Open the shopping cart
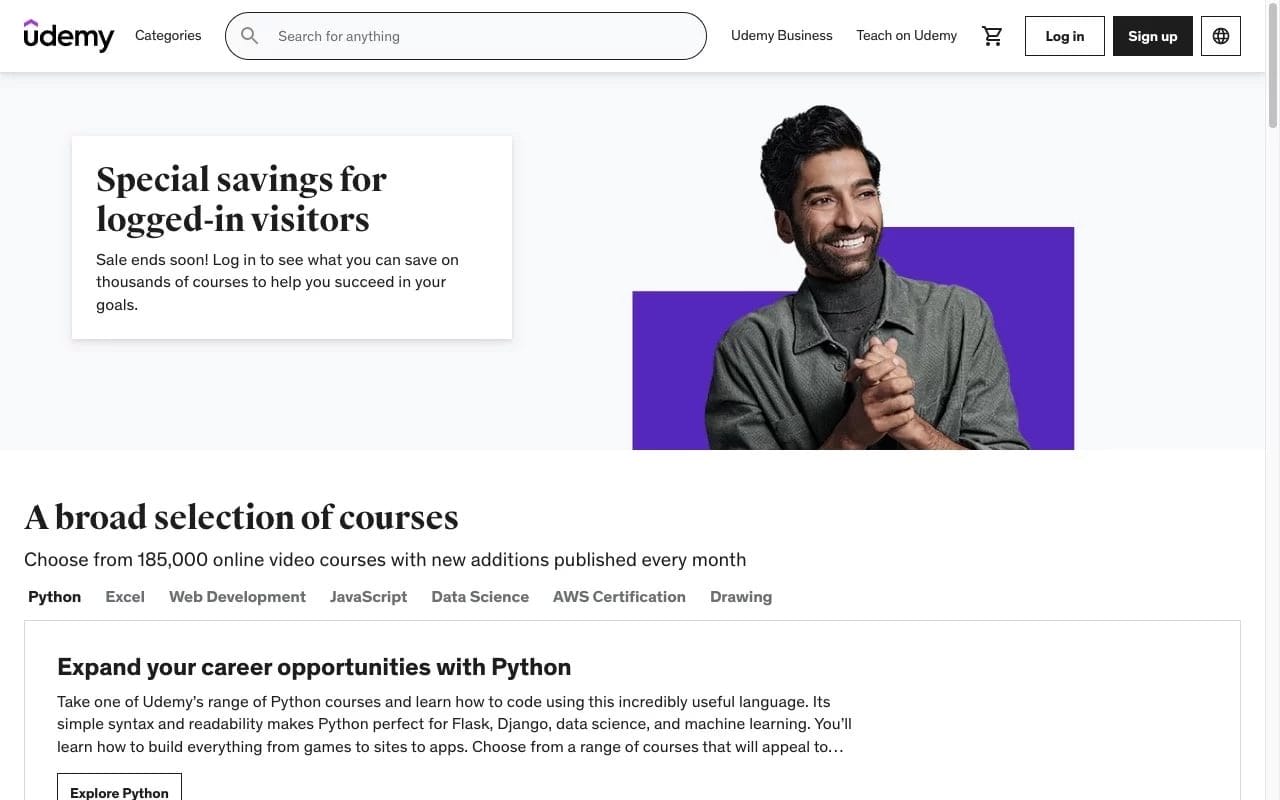 click(992, 36)
